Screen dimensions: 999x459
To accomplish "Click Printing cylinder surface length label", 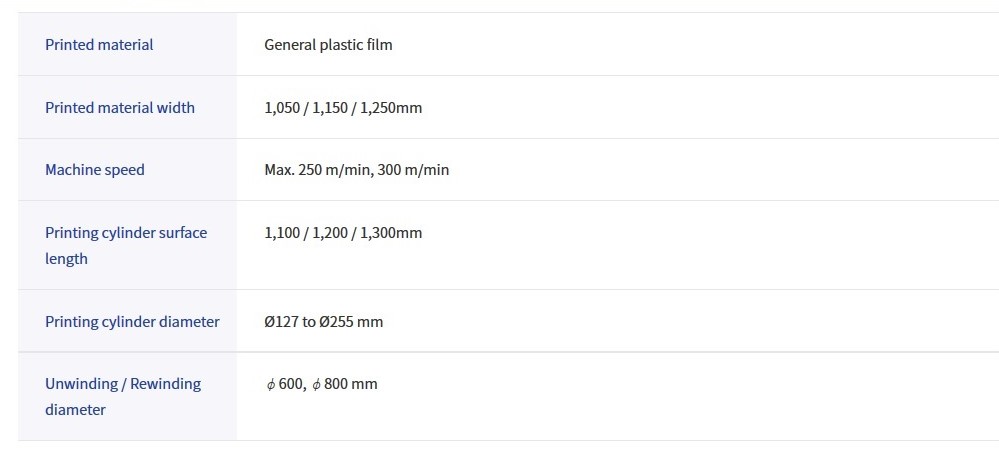I will [126, 245].
